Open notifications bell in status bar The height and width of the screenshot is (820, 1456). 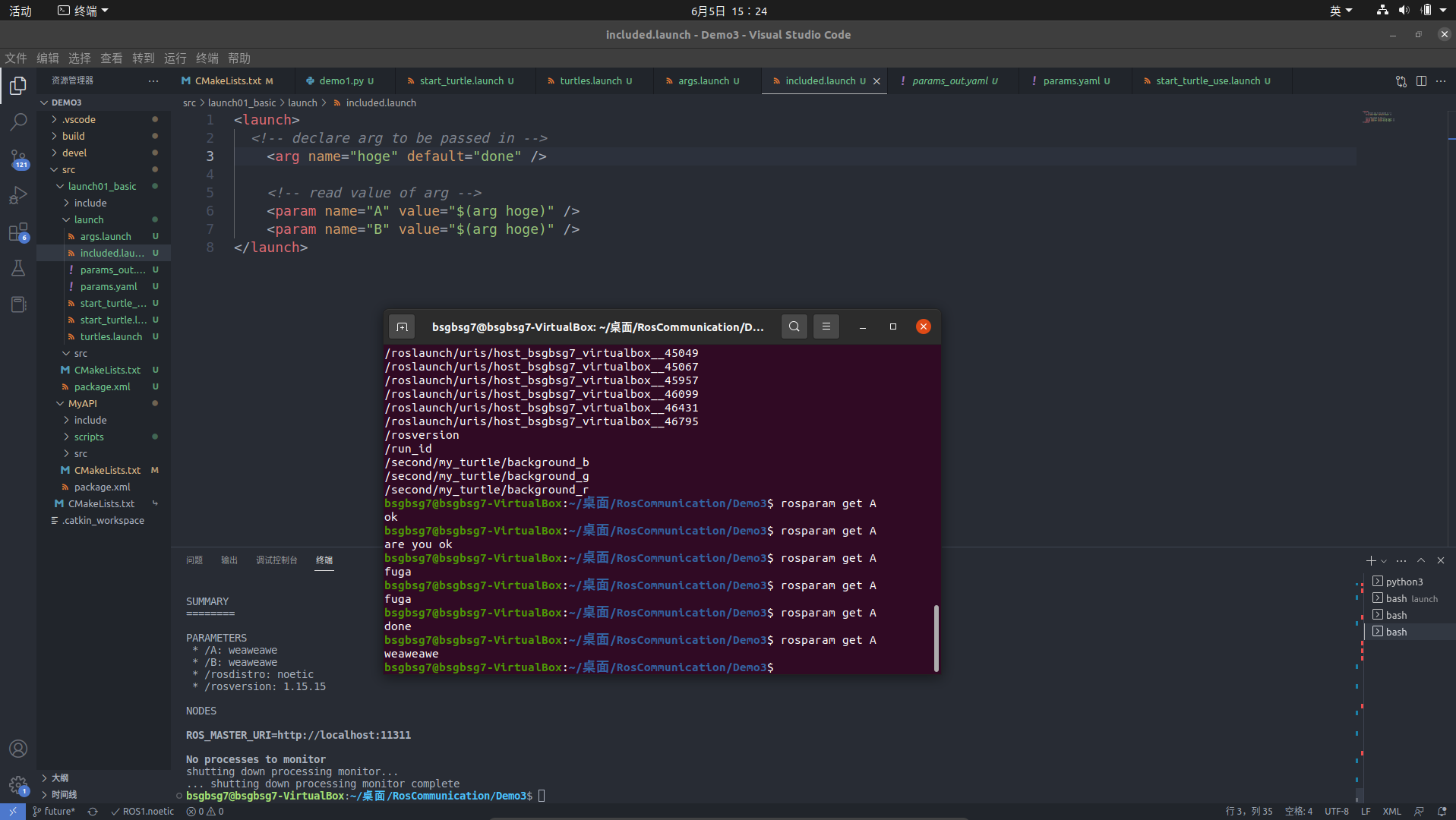click(1442, 812)
